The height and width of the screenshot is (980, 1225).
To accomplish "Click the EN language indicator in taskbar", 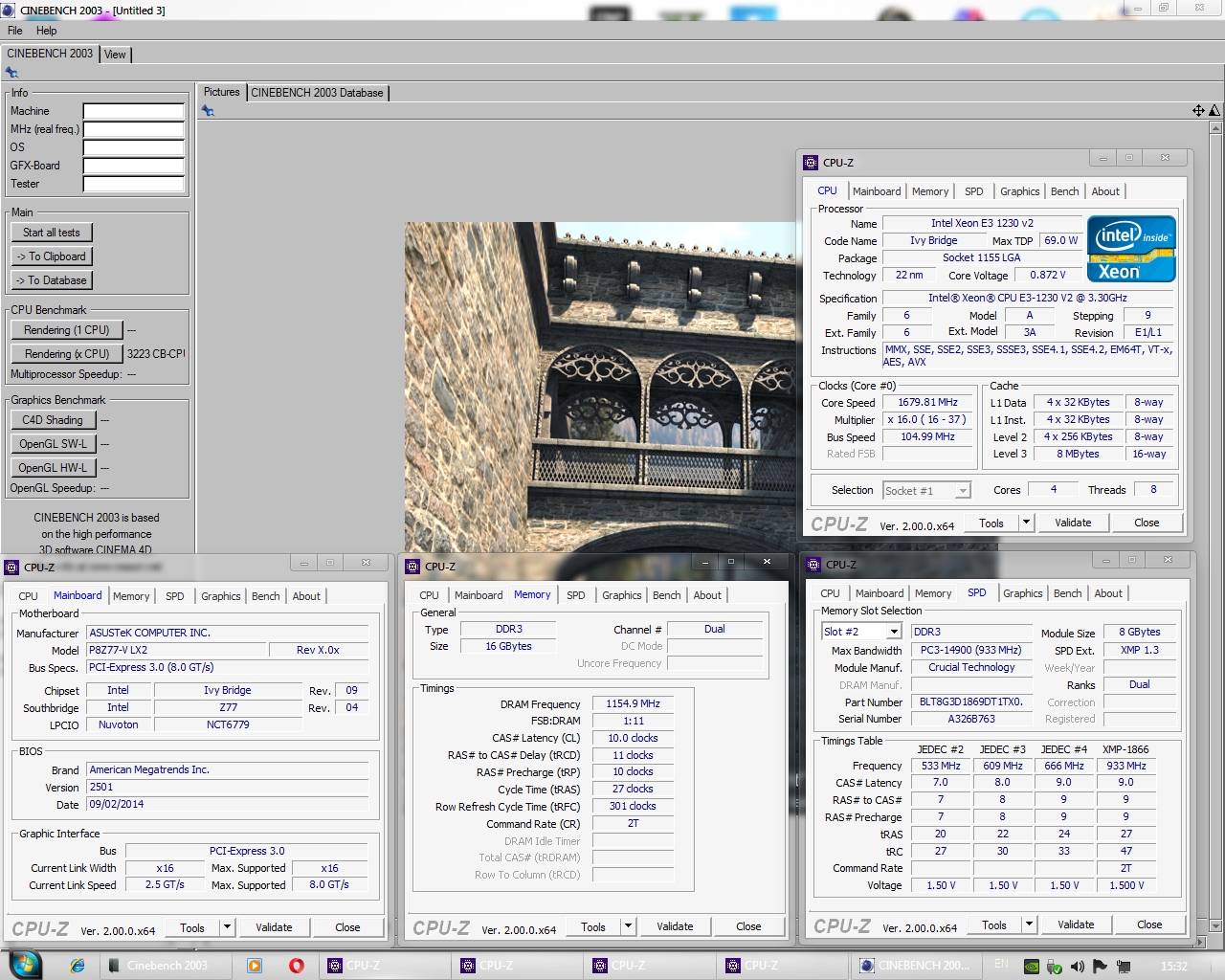I will click(x=1001, y=965).
